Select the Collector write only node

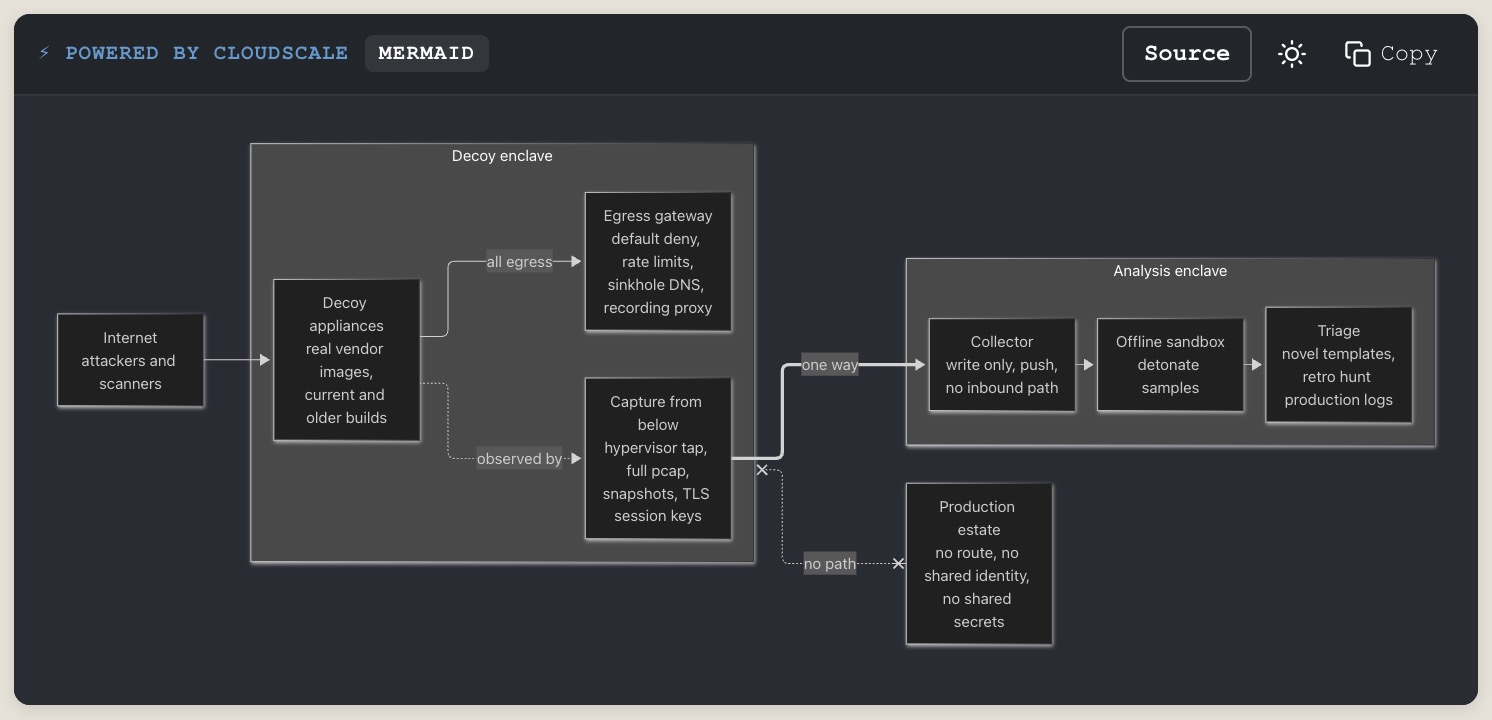pyautogui.click(x=1002, y=365)
